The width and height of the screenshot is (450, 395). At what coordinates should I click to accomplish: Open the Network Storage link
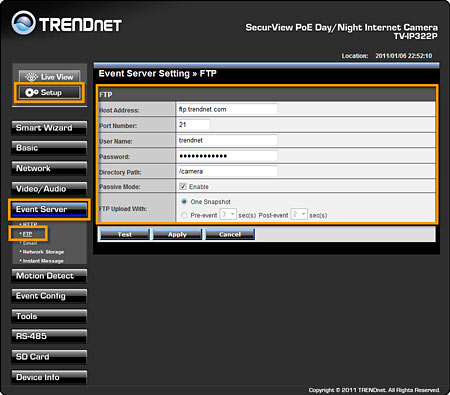(42, 252)
